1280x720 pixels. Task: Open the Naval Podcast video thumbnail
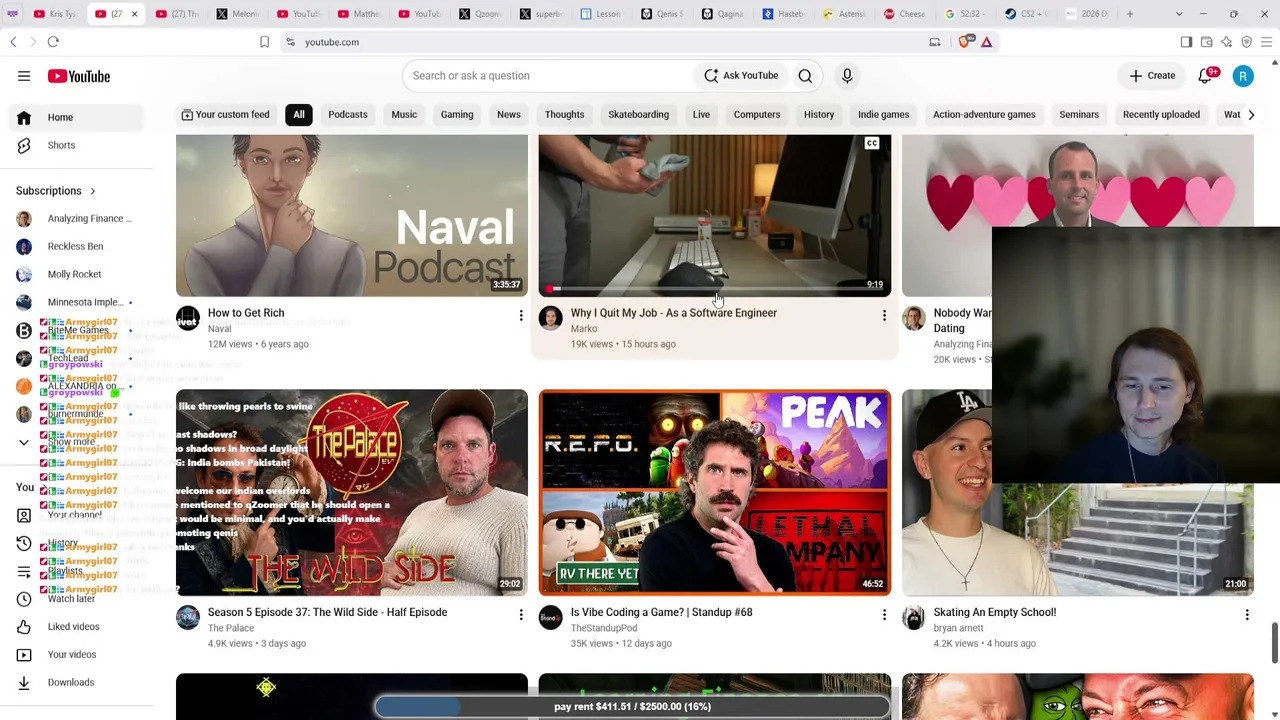tap(352, 215)
